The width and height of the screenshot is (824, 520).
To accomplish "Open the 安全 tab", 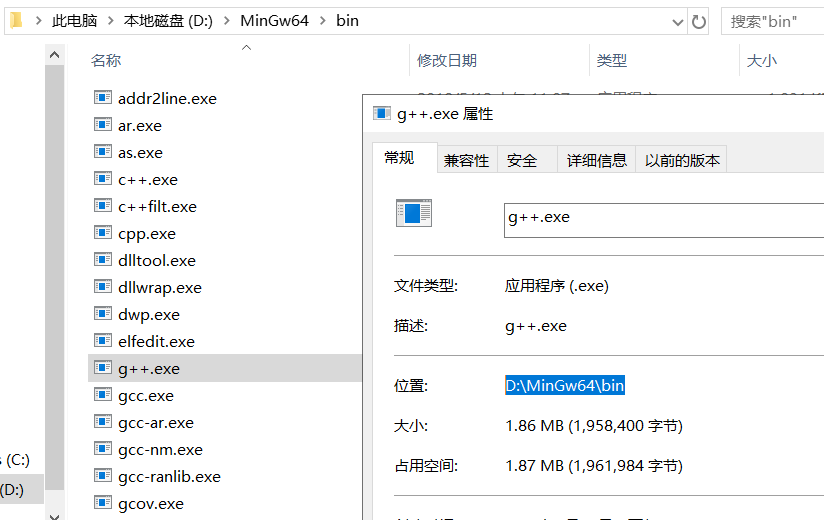I will point(527,160).
